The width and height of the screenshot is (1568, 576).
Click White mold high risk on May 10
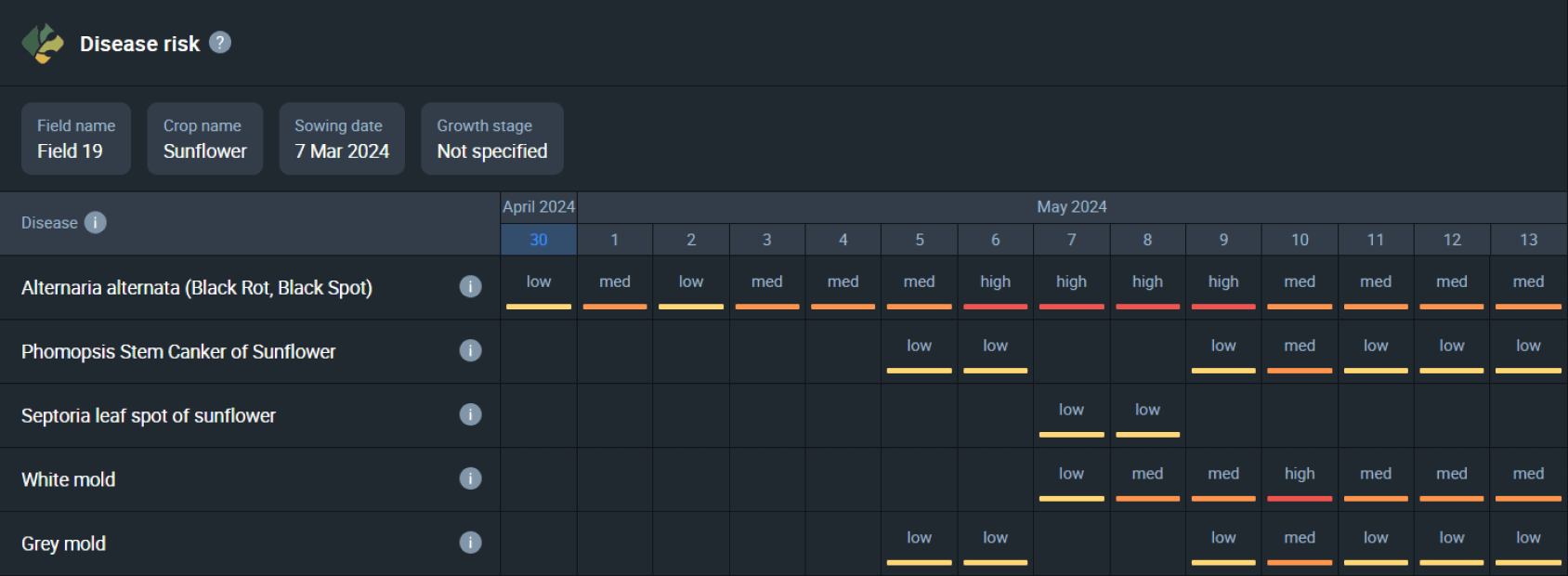1300,480
